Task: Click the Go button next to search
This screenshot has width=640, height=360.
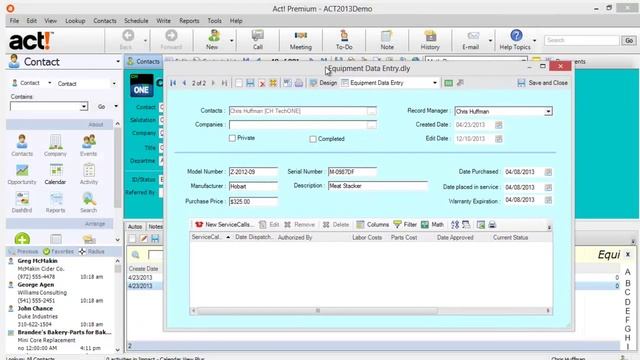Action: pyautogui.click(x=629, y=40)
